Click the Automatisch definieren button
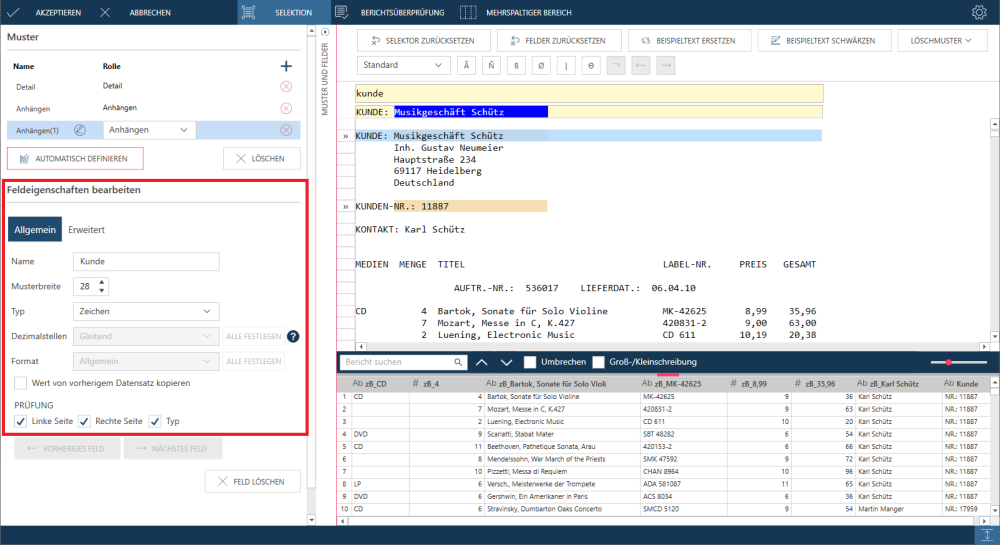Viewport: 1000px width, 545px height. pyautogui.click(x=75, y=158)
